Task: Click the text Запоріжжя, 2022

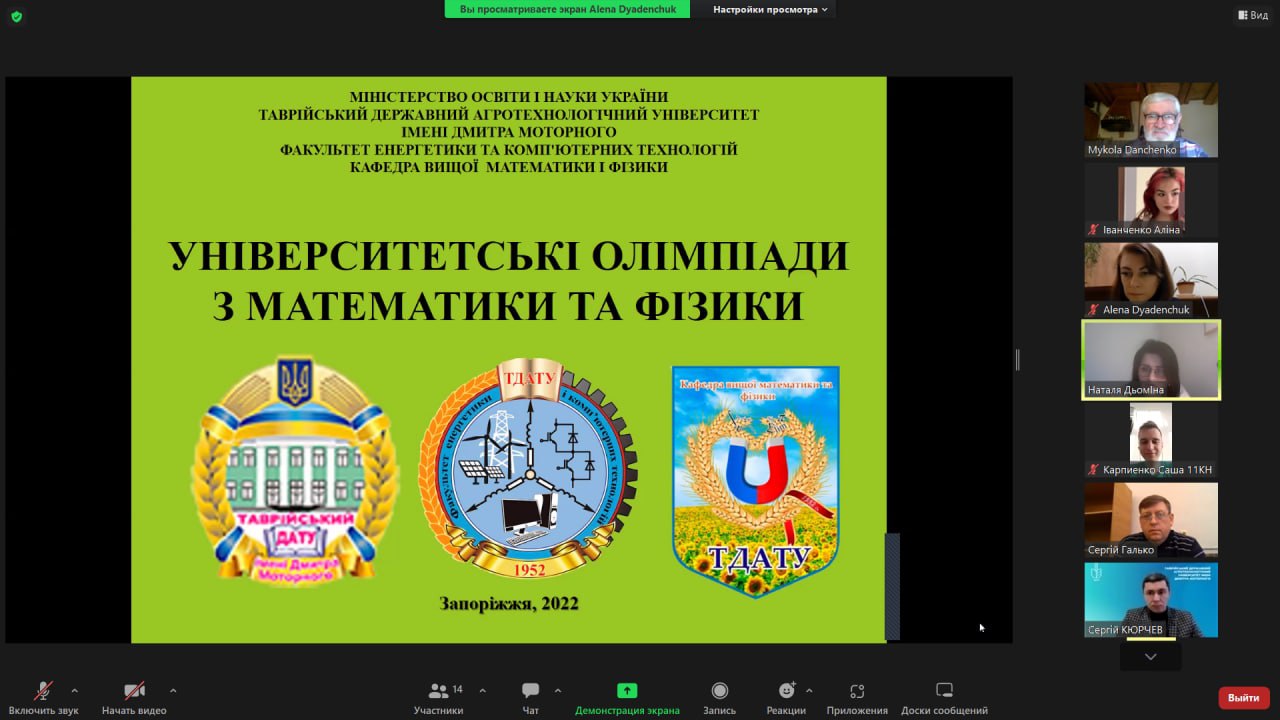Action: tap(509, 603)
